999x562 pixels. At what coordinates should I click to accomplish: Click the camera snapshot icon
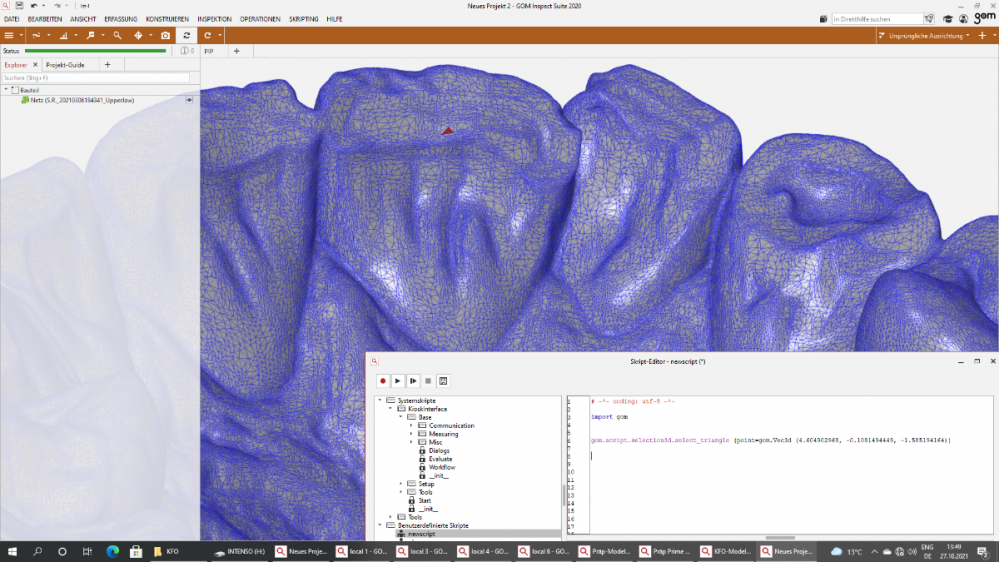(166, 35)
